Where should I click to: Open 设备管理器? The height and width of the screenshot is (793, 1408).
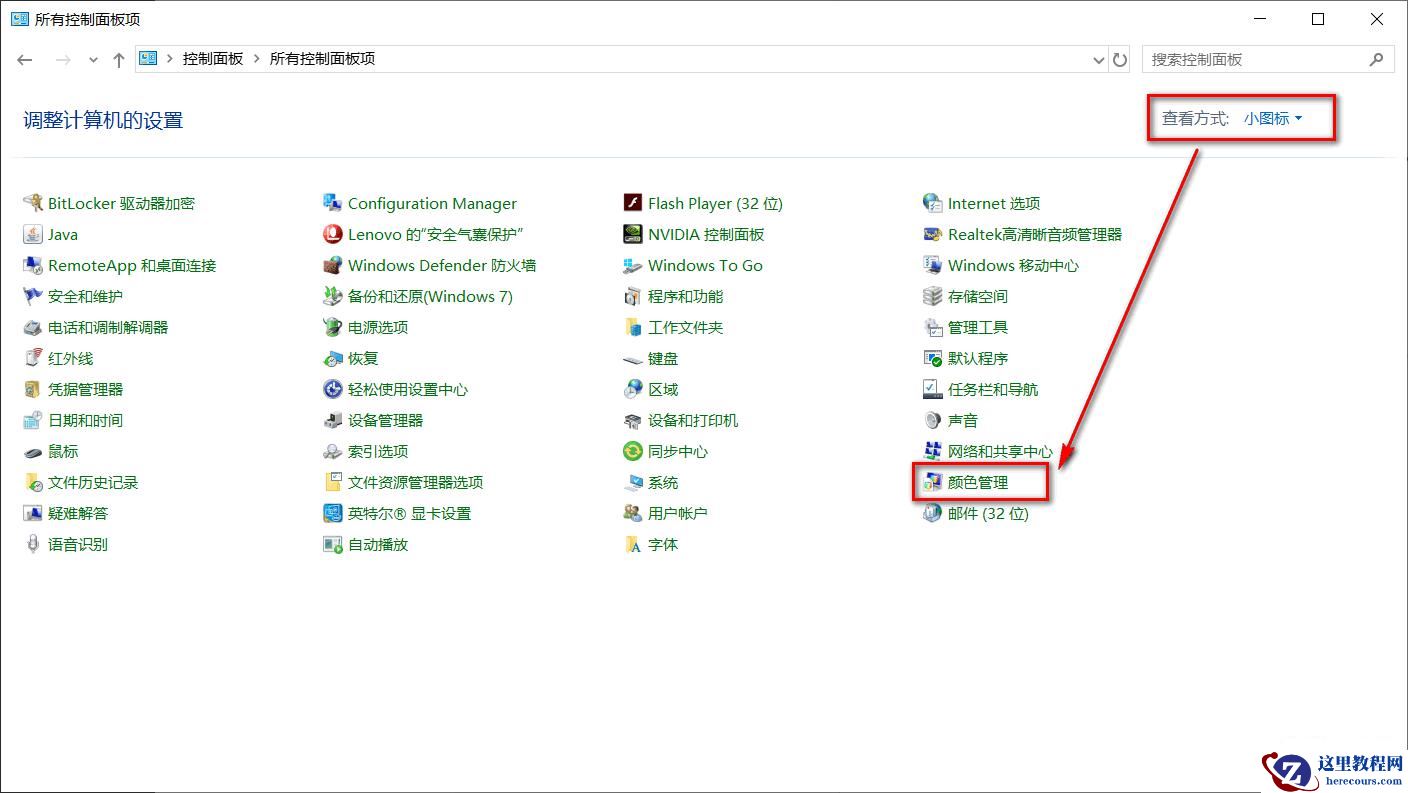[385, 420]
